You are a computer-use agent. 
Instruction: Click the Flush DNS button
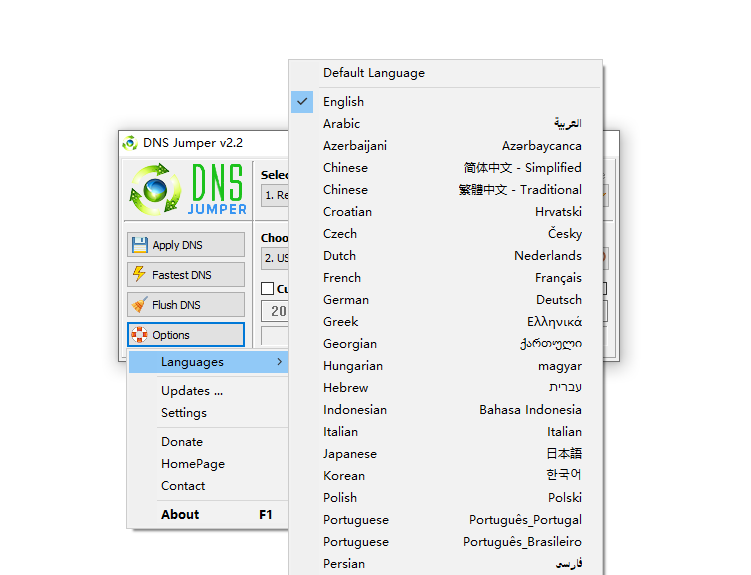click(x=186, y=304)
